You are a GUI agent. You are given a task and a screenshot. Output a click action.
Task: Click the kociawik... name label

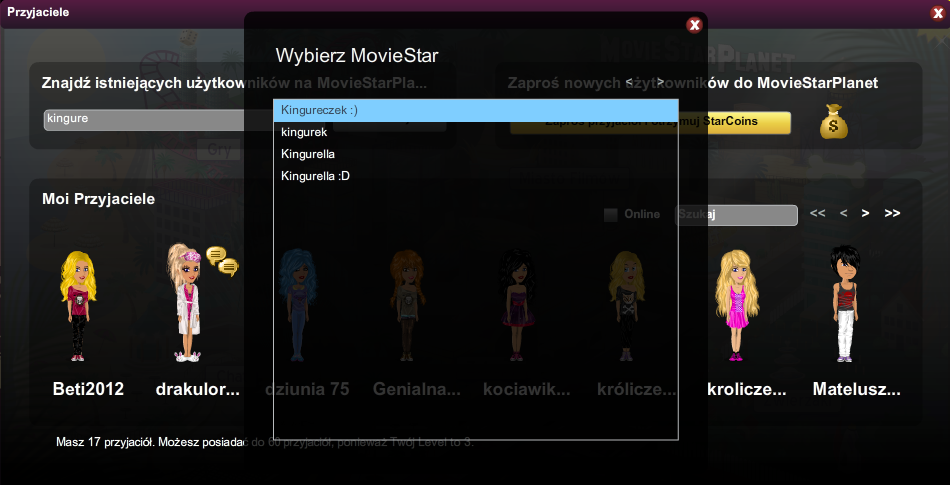[526, 389]
